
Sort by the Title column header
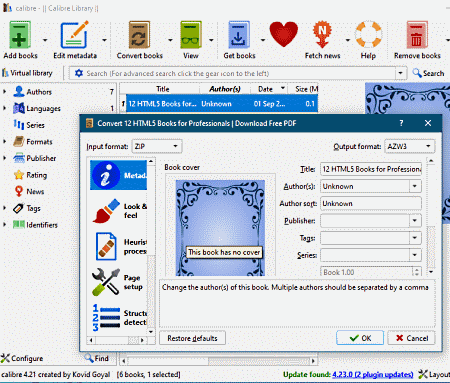click(163, 89)
